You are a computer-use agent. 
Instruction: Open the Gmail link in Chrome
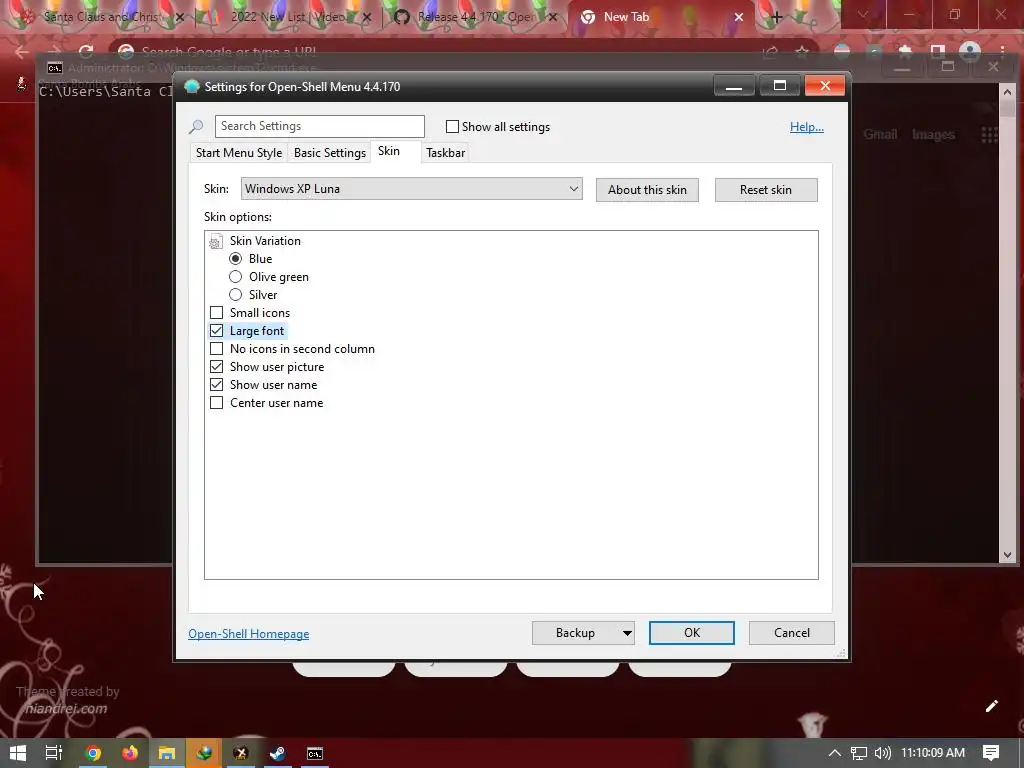point(880,135)
